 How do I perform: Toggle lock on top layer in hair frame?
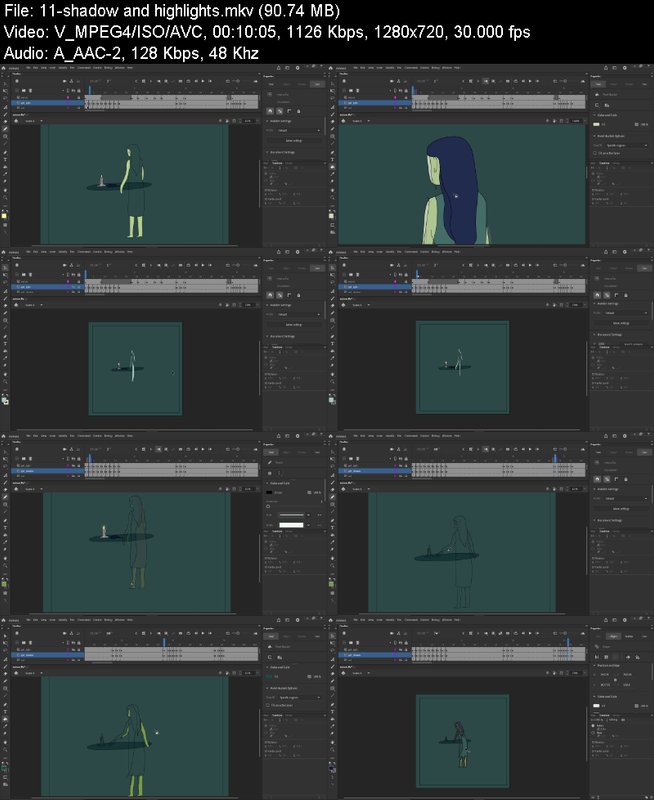click(406, 97)
